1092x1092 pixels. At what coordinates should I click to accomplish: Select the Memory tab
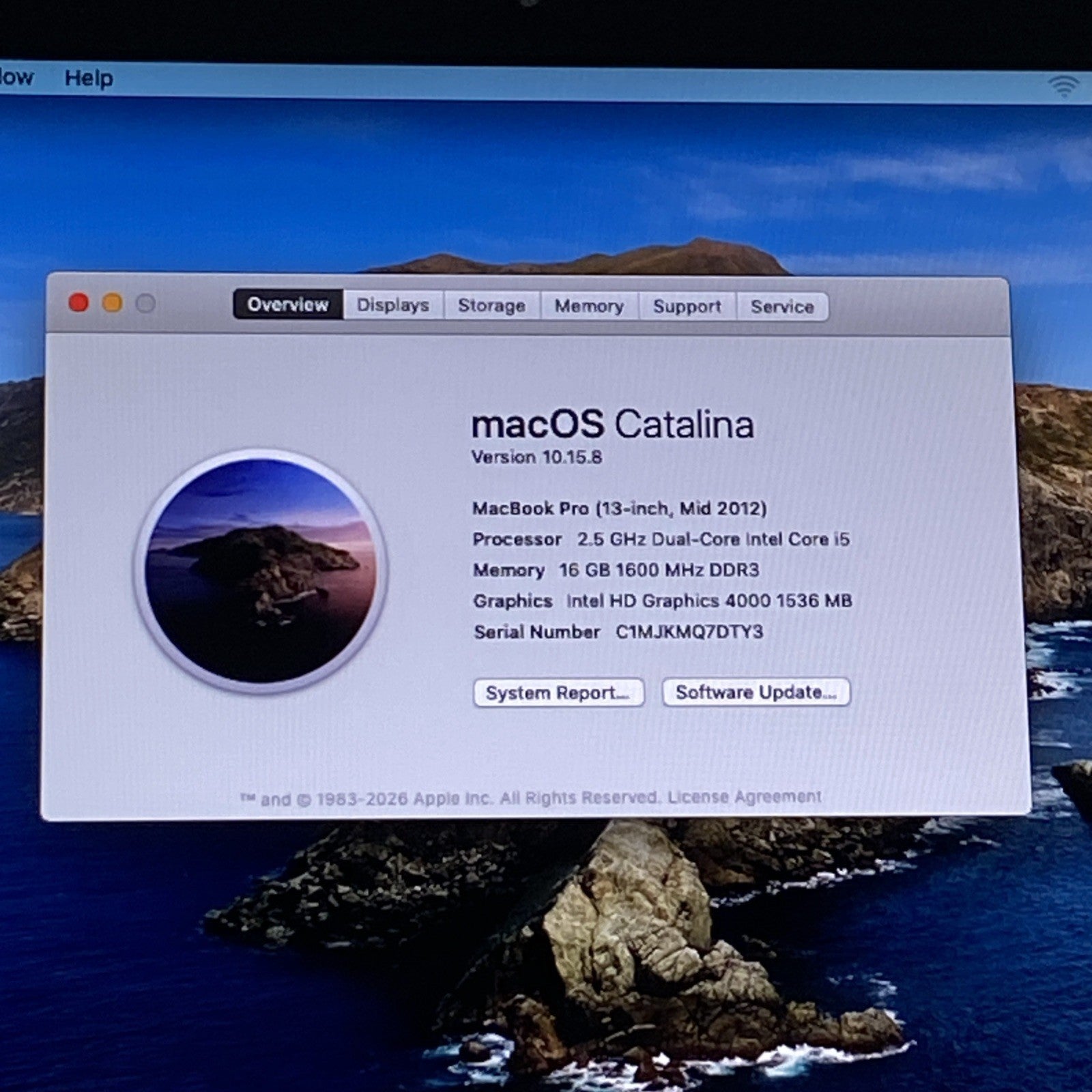tap(589, 306)
